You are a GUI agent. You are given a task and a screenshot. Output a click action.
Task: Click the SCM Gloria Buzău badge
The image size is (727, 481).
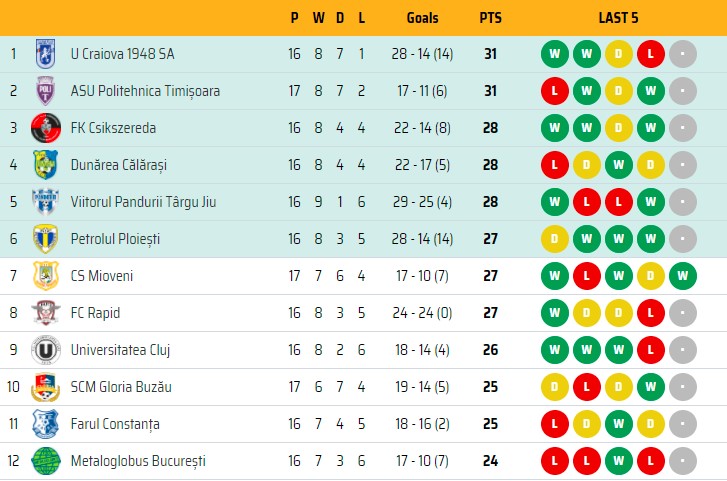pyautogui.click(x=45, y=387)
